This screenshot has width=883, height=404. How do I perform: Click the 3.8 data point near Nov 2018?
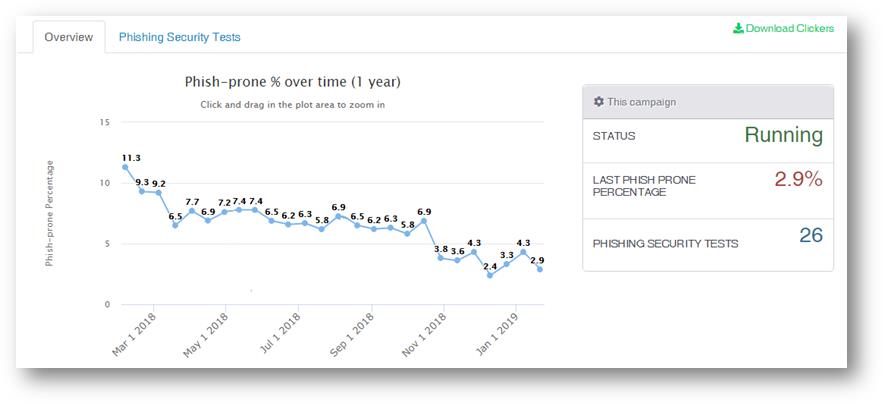click(441, 258)
